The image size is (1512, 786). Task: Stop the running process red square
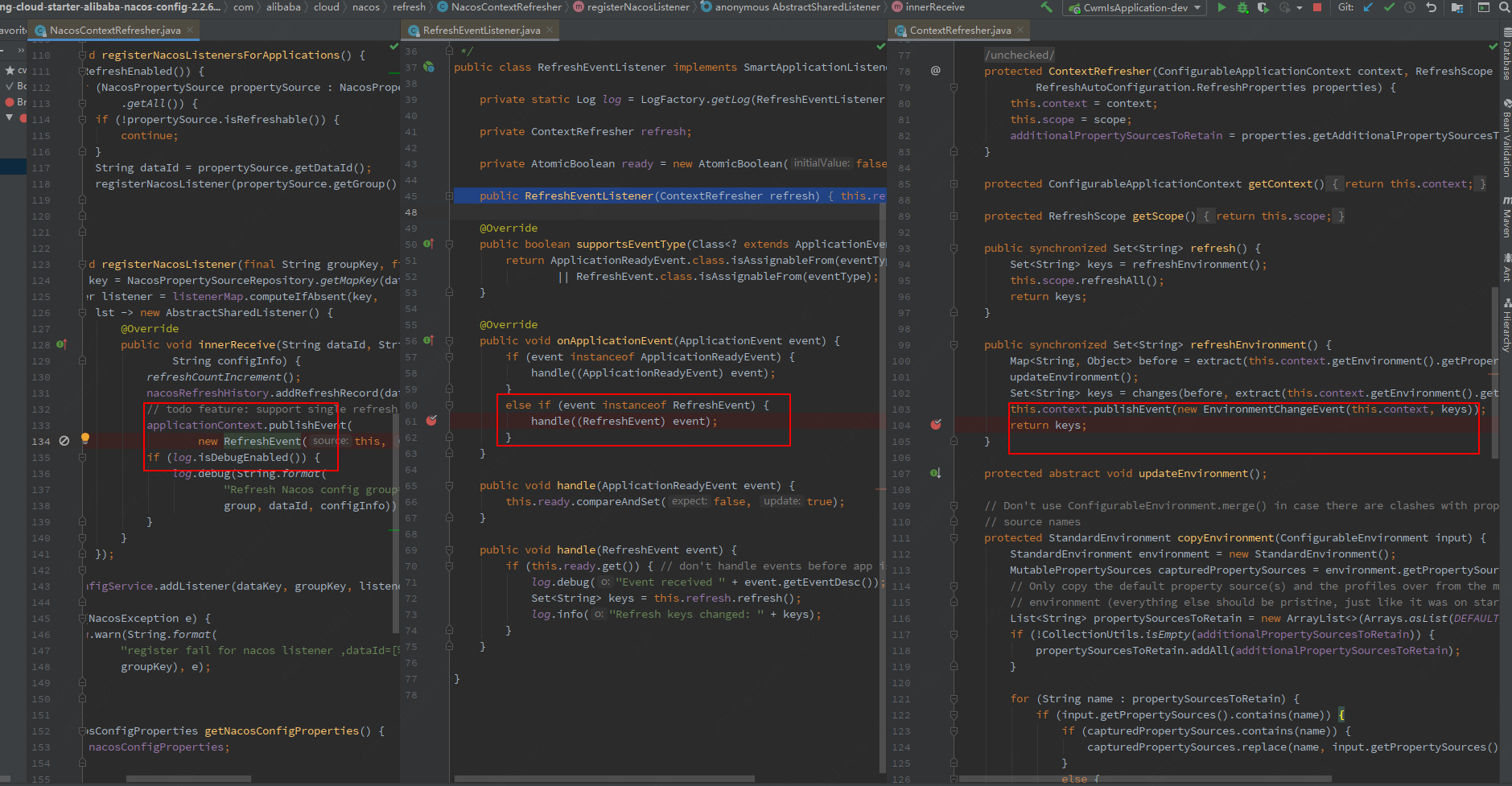[1317, 7]
